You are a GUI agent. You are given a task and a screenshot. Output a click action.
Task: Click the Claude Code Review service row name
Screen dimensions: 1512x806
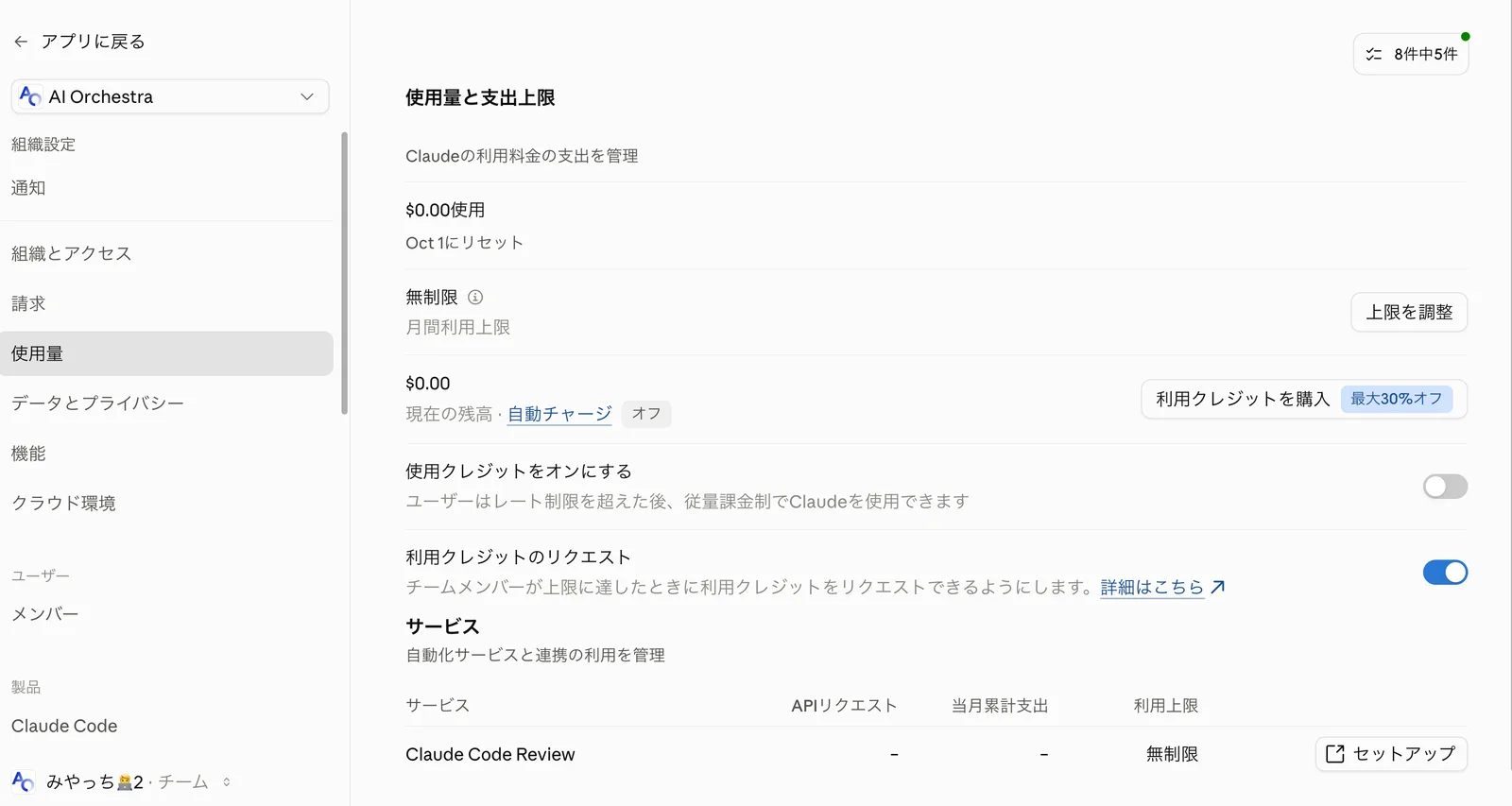(x=490, y=754)
